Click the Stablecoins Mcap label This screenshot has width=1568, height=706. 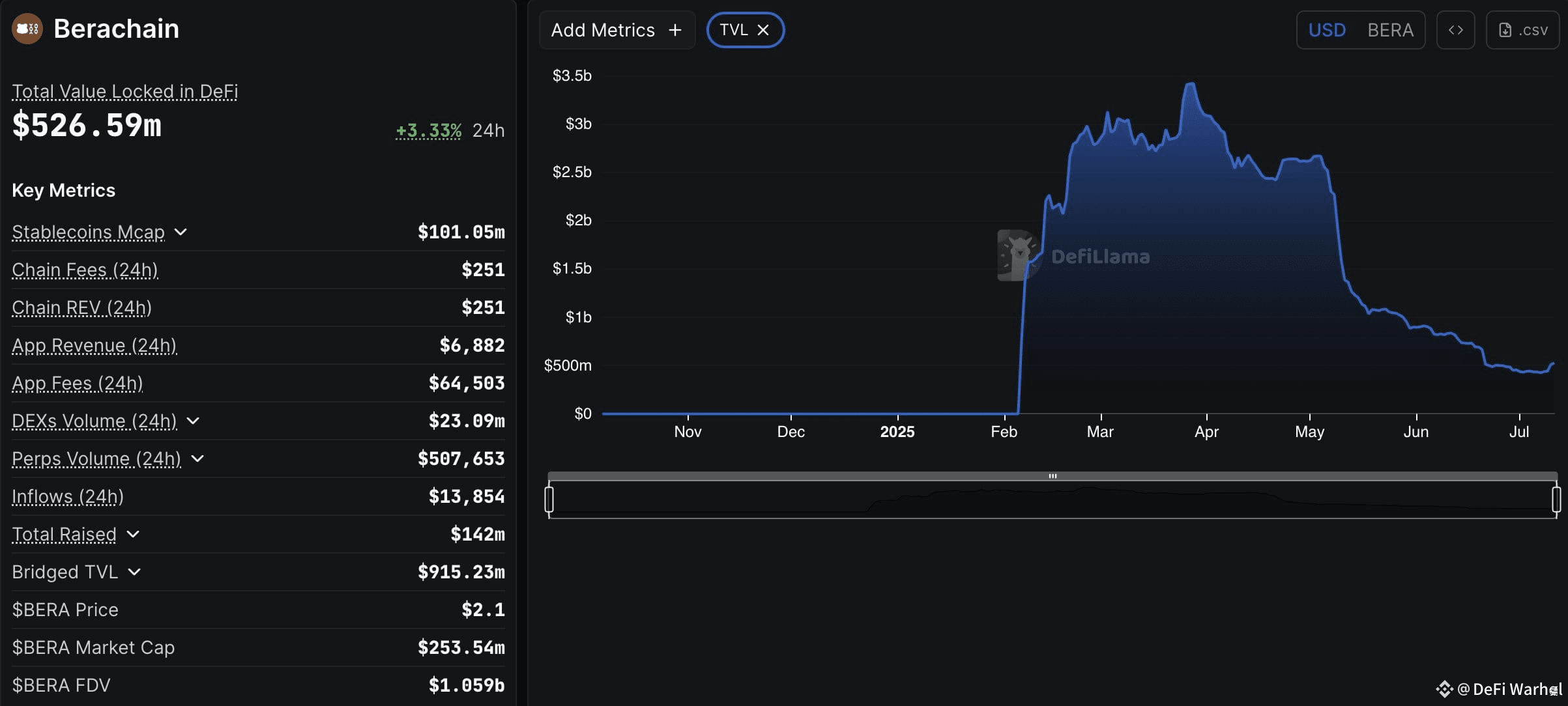point(88,232)
